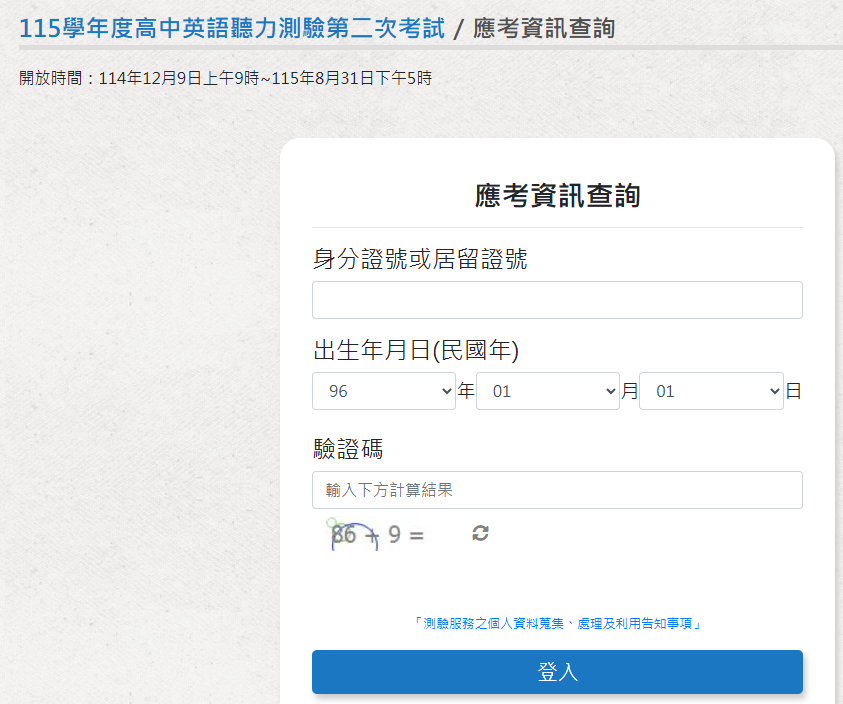Click the 驗證碼 answer input box
This screenshot has width=843, height=704.
tap(557, 490)
